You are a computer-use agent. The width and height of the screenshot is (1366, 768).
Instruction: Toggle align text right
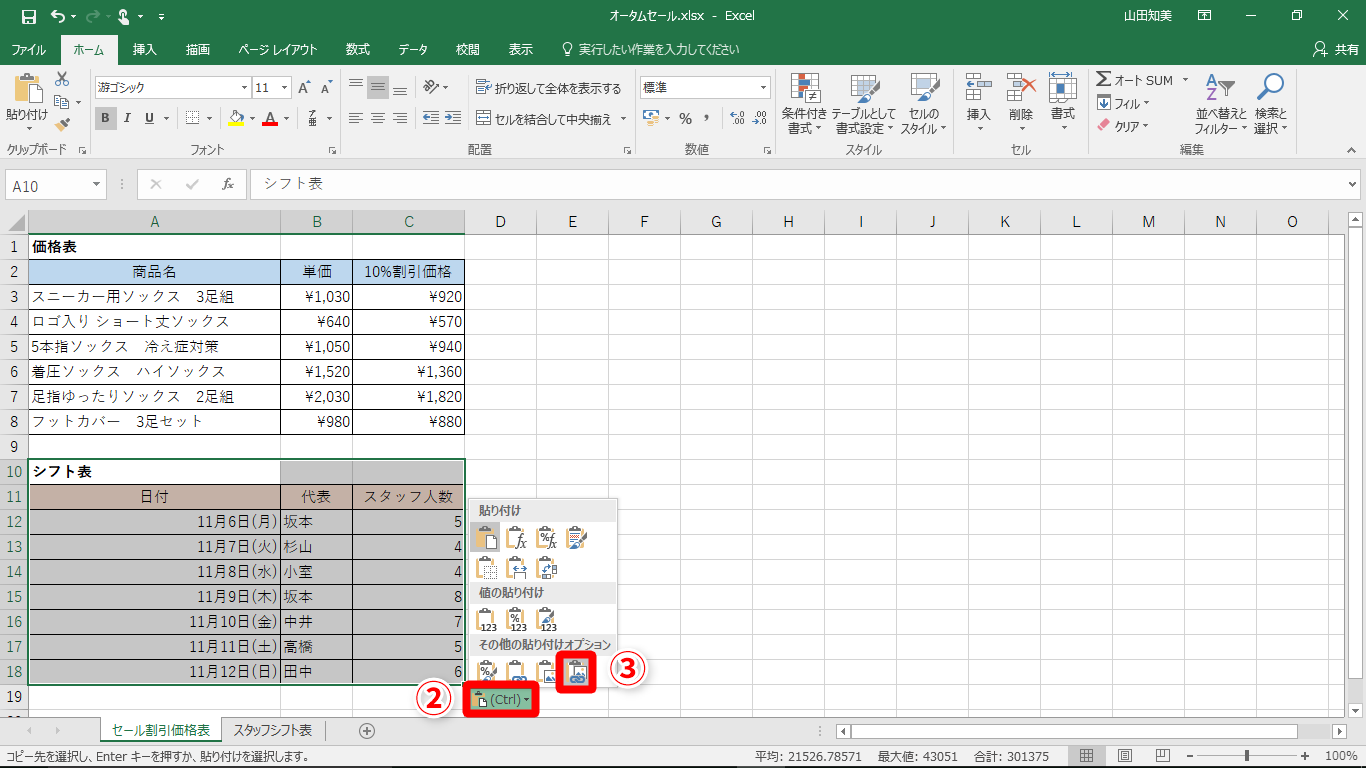click(400, 118)
